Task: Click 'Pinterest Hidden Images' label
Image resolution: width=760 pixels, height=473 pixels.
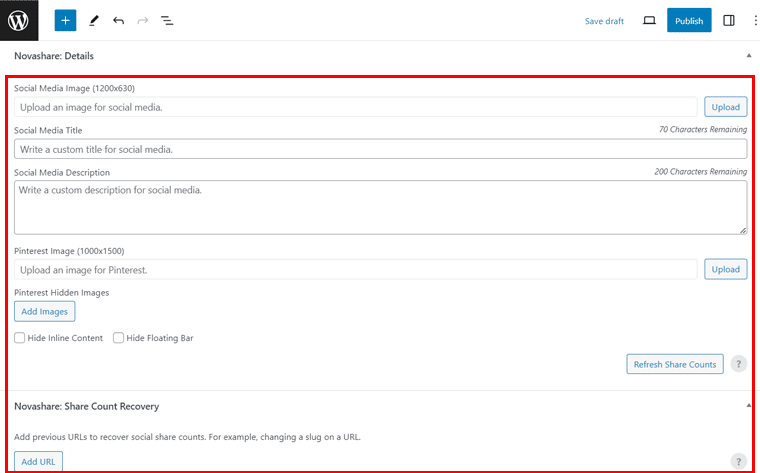Action: click(62, 293)
